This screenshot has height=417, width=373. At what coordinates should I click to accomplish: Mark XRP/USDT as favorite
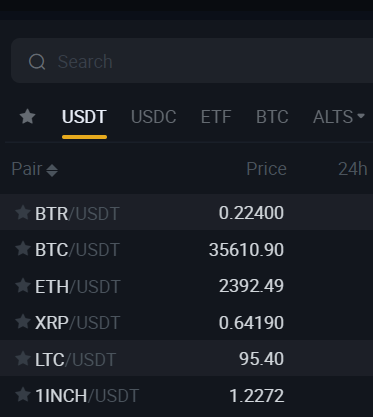click(23, 322)
